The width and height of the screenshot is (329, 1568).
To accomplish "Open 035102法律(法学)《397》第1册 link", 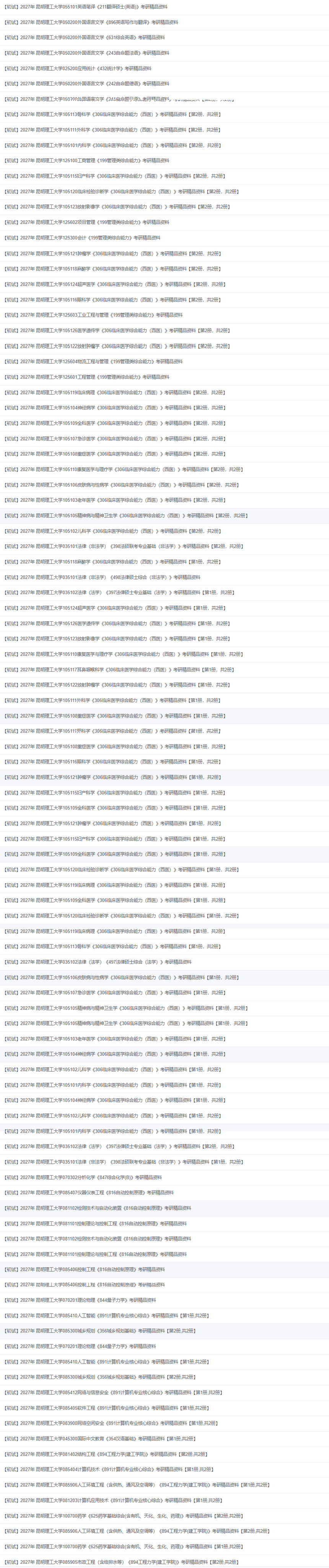I will click(x=119, y=592).
